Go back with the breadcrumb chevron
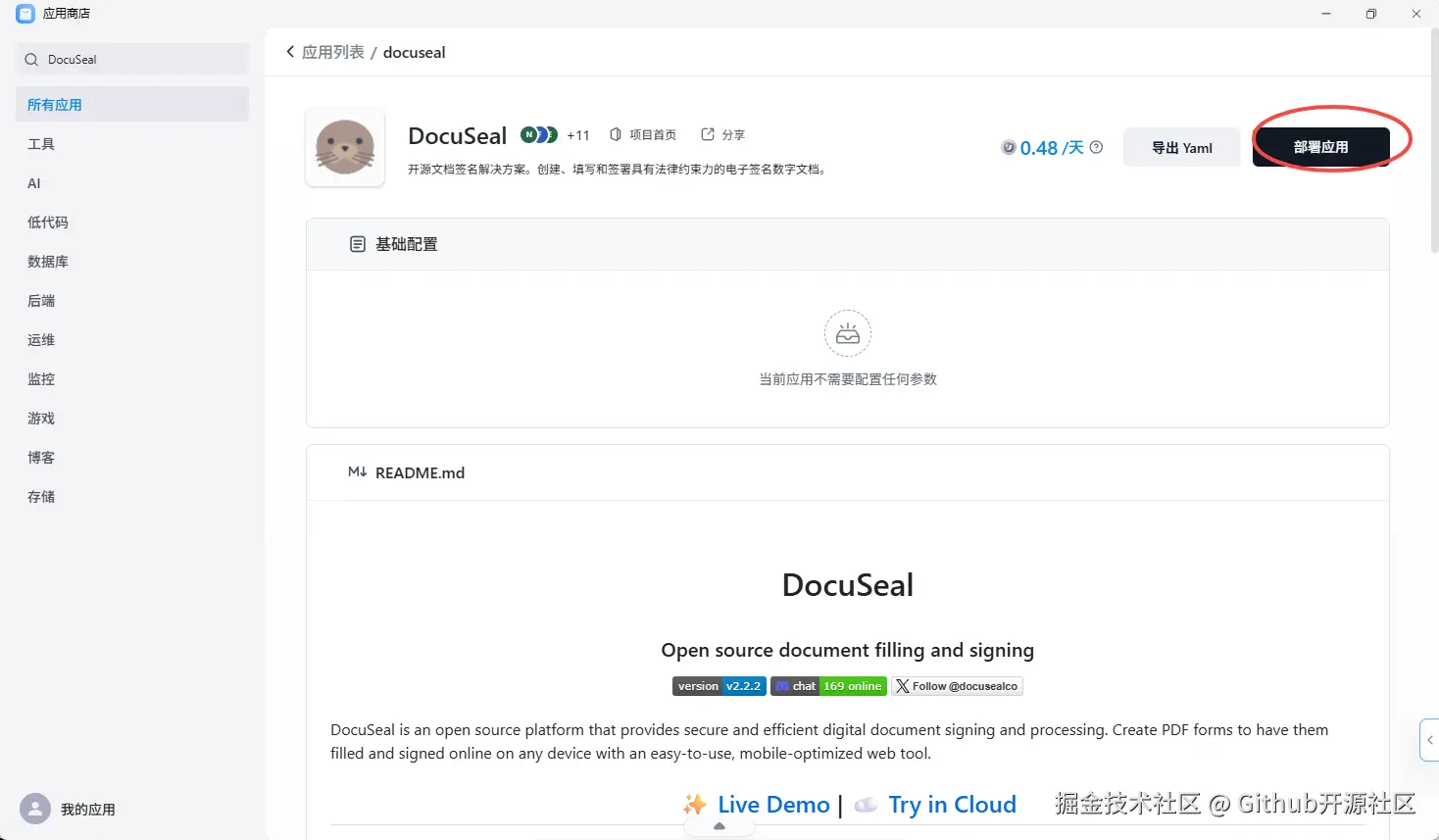1439x840 pixels. (290, 52)
